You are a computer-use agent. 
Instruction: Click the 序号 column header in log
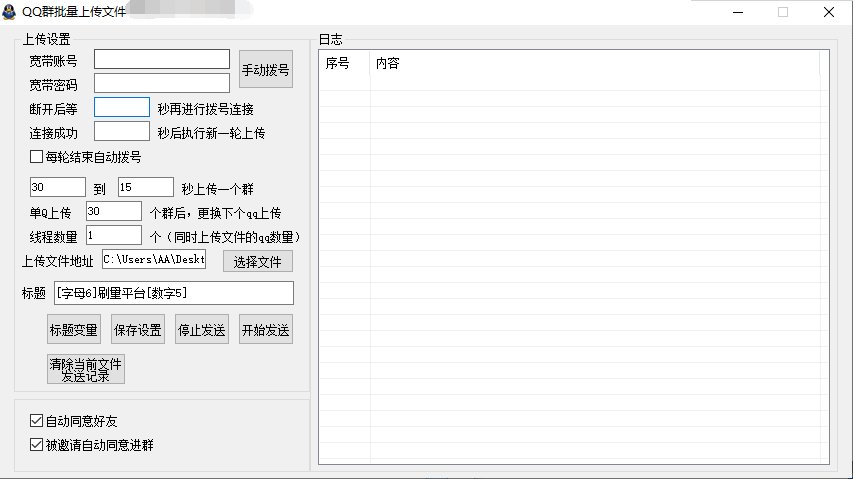pyautogui.click(x=344, y=63)
